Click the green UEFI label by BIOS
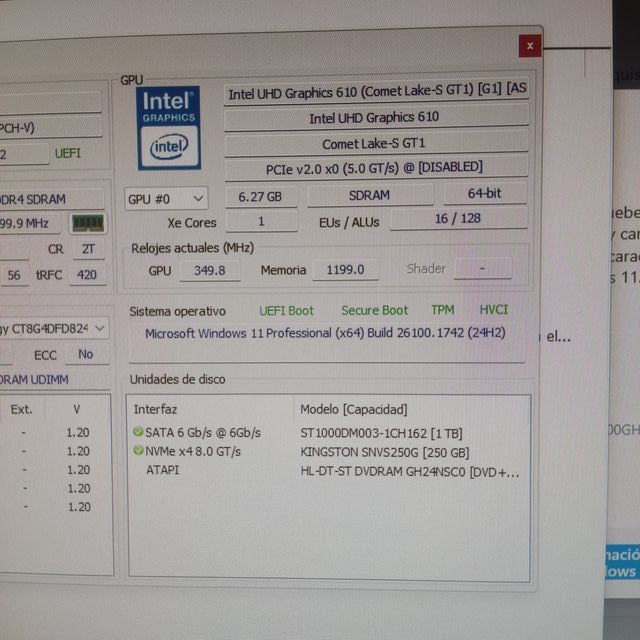This screenshot has height=640, width=640. coord(68,153)
